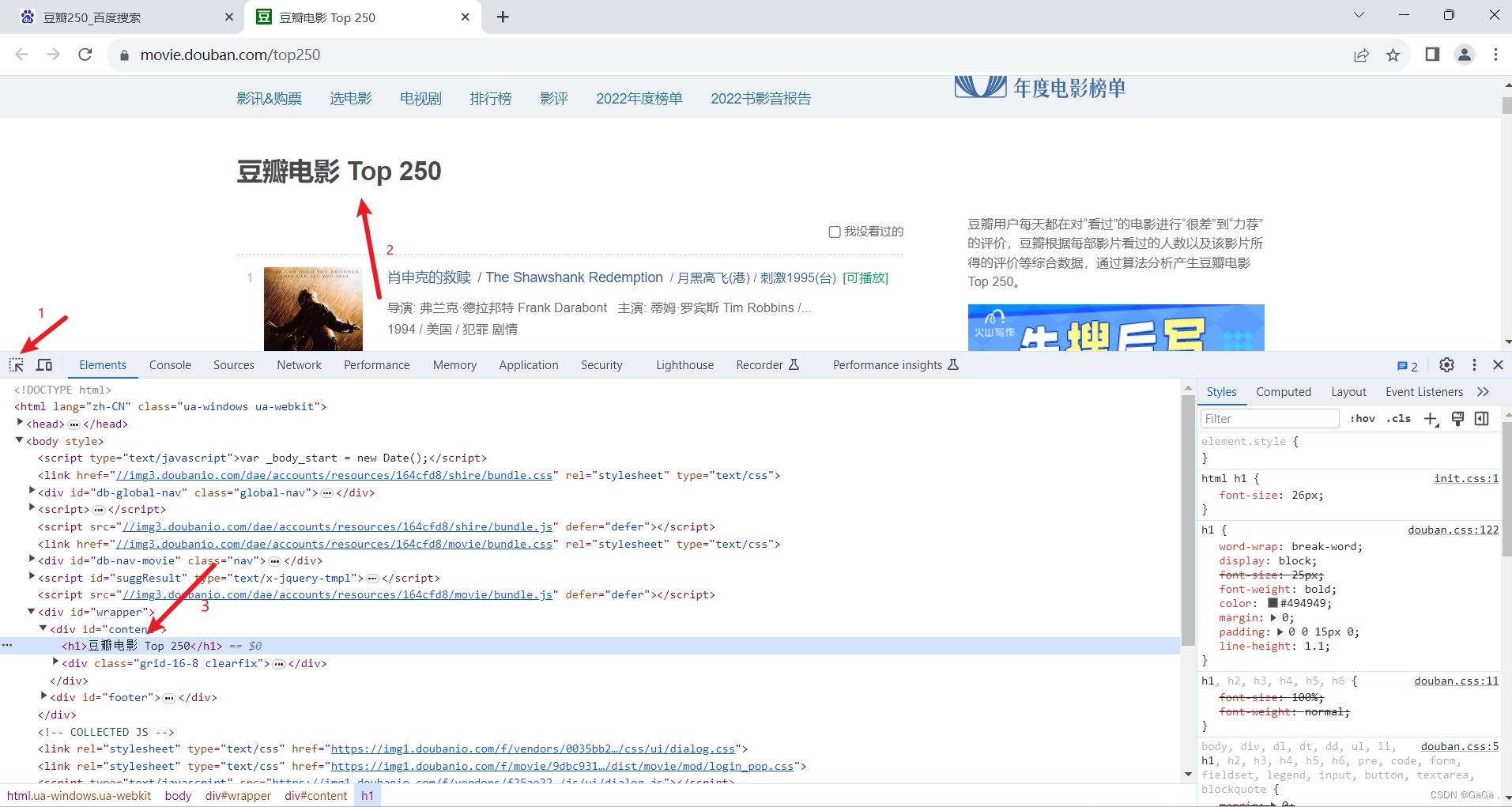1512x807 pixels.
Task: Open DevTools three-dot customize menu
Action: tap(1474, 364)
